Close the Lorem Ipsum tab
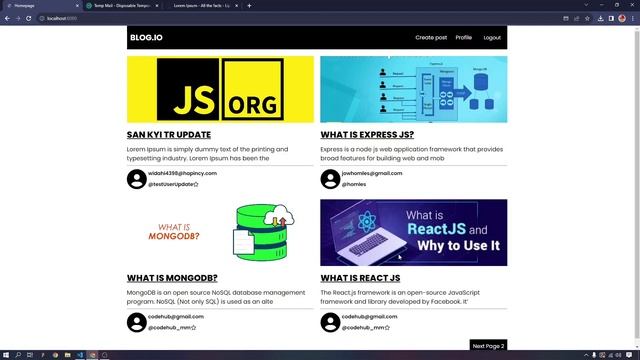The width and height of the screenshot is (640, 360). pyautogui.click(x=237, y=6)
